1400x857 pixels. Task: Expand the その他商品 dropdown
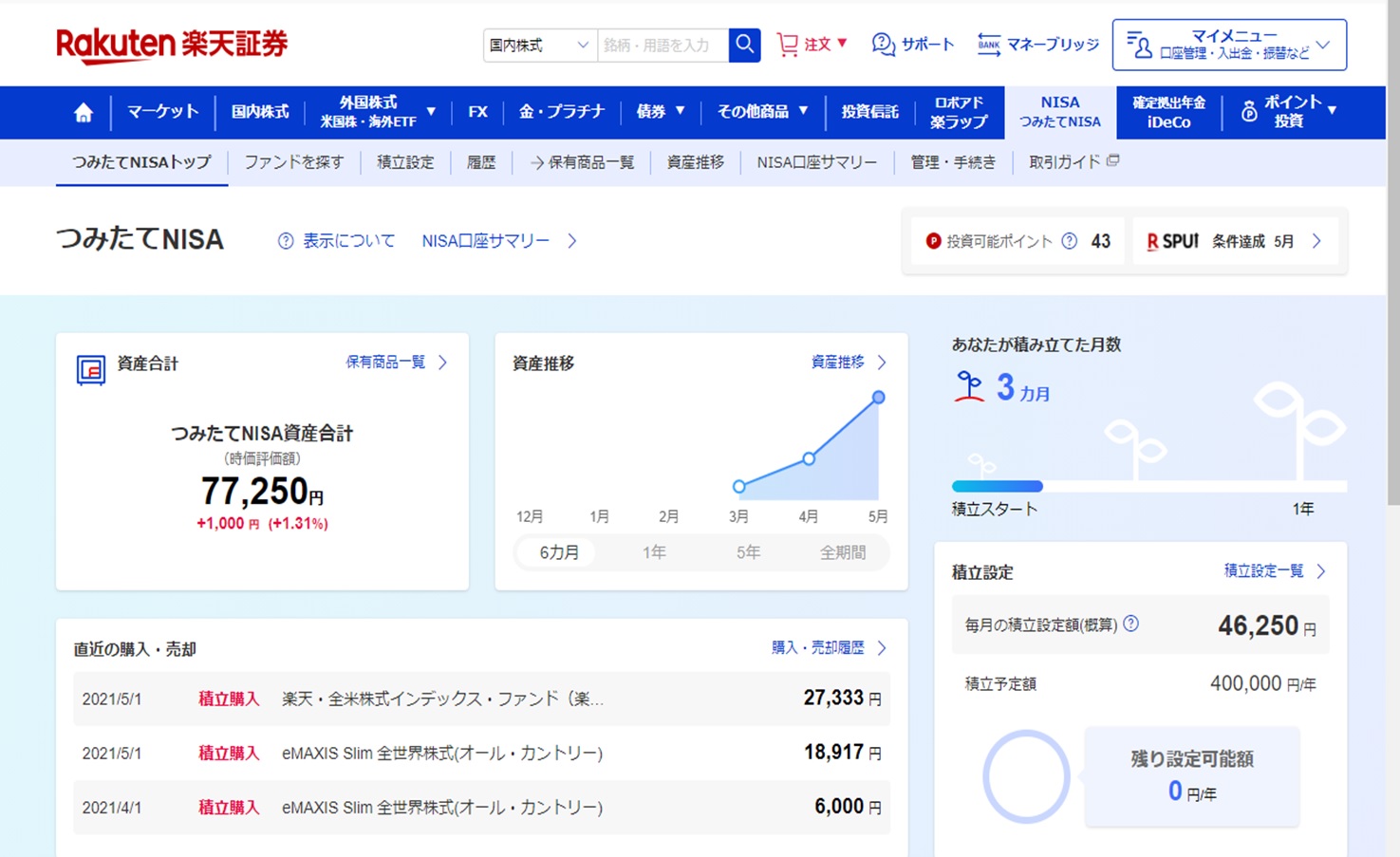763,112
